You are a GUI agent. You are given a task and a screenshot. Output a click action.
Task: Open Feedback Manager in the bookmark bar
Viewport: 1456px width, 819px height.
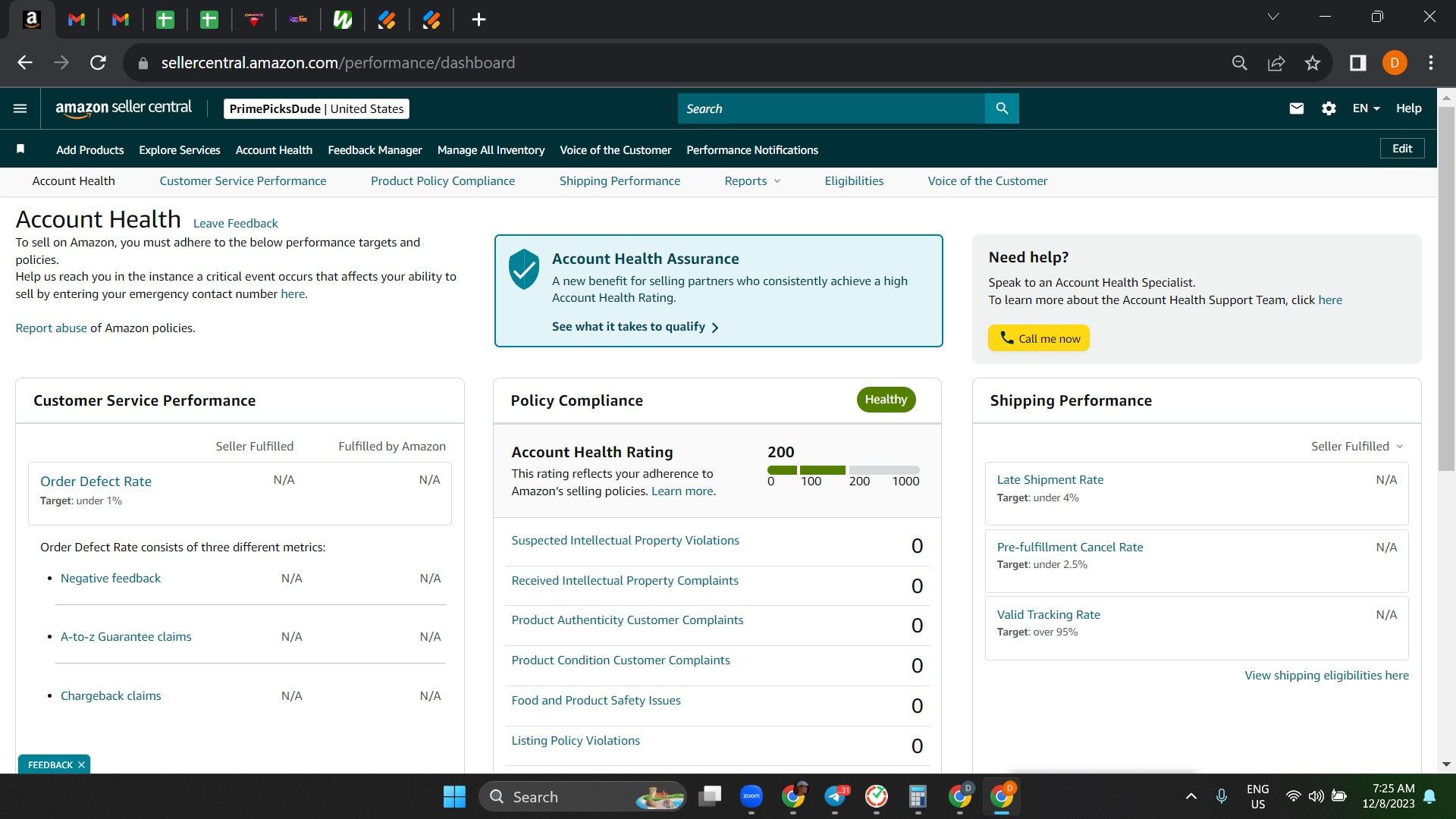coord(375,150)
